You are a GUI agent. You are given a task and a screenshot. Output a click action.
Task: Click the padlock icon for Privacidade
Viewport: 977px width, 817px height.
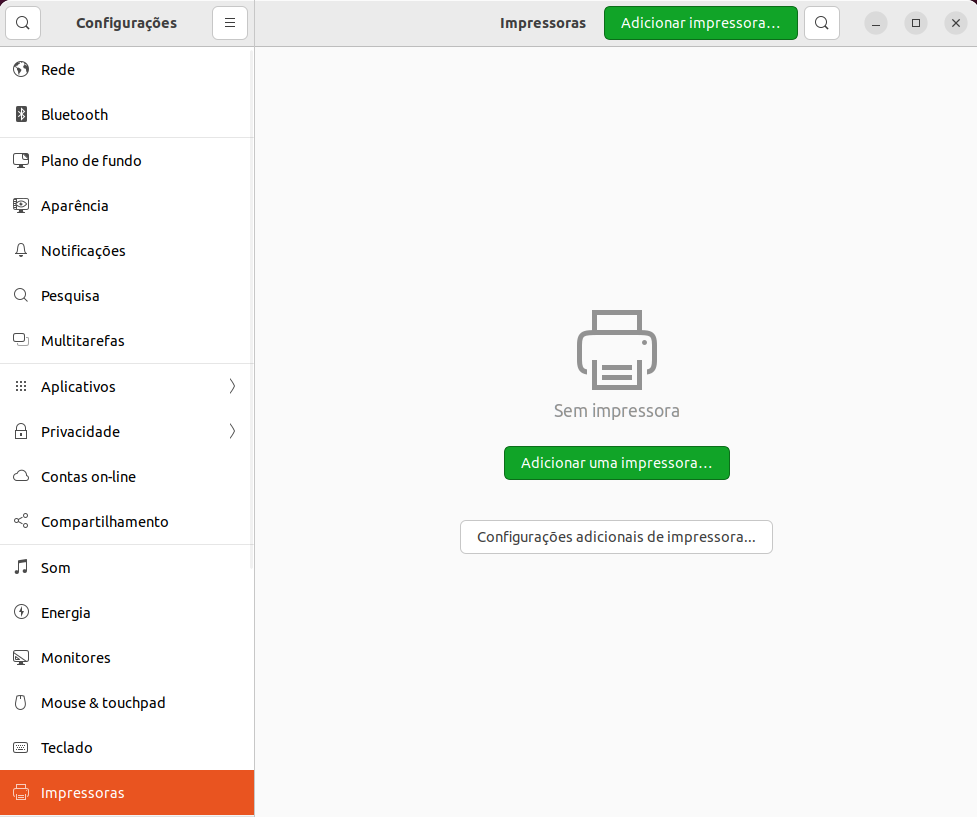click(21, 432)
